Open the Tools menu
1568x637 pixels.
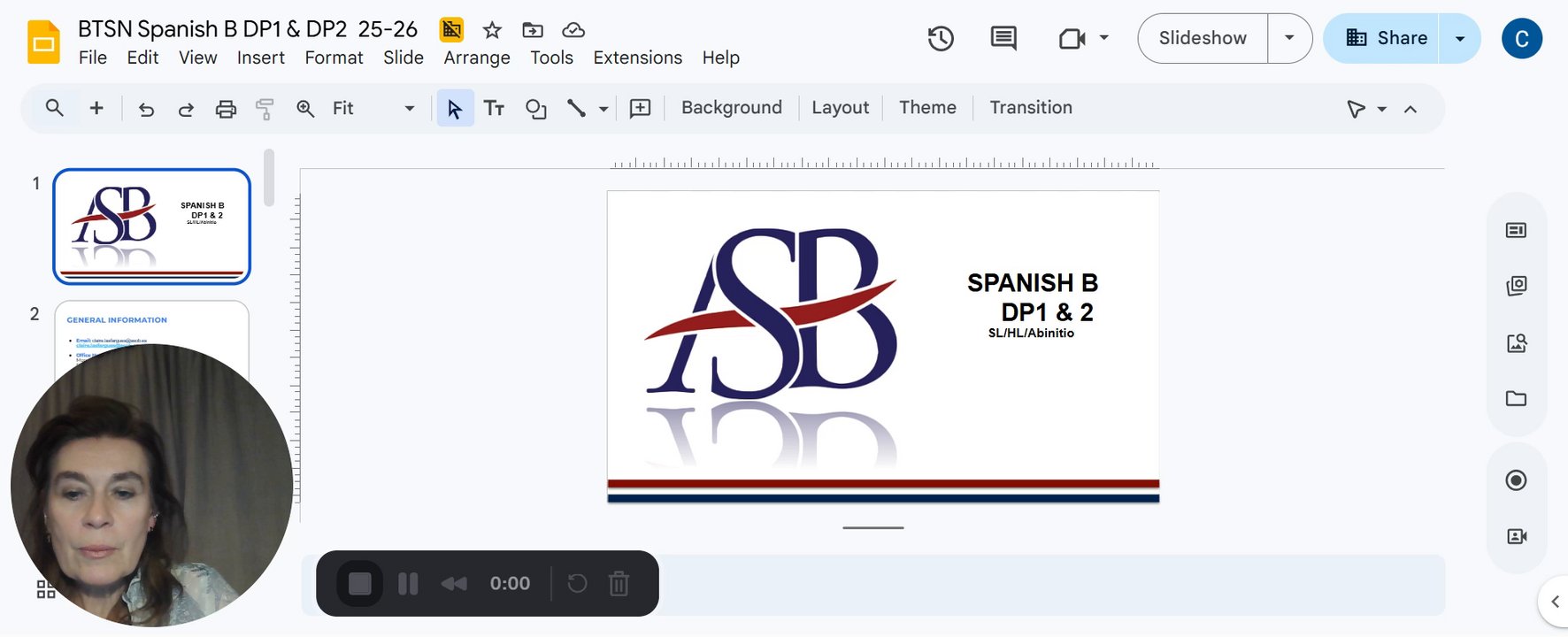pos(551,58)
